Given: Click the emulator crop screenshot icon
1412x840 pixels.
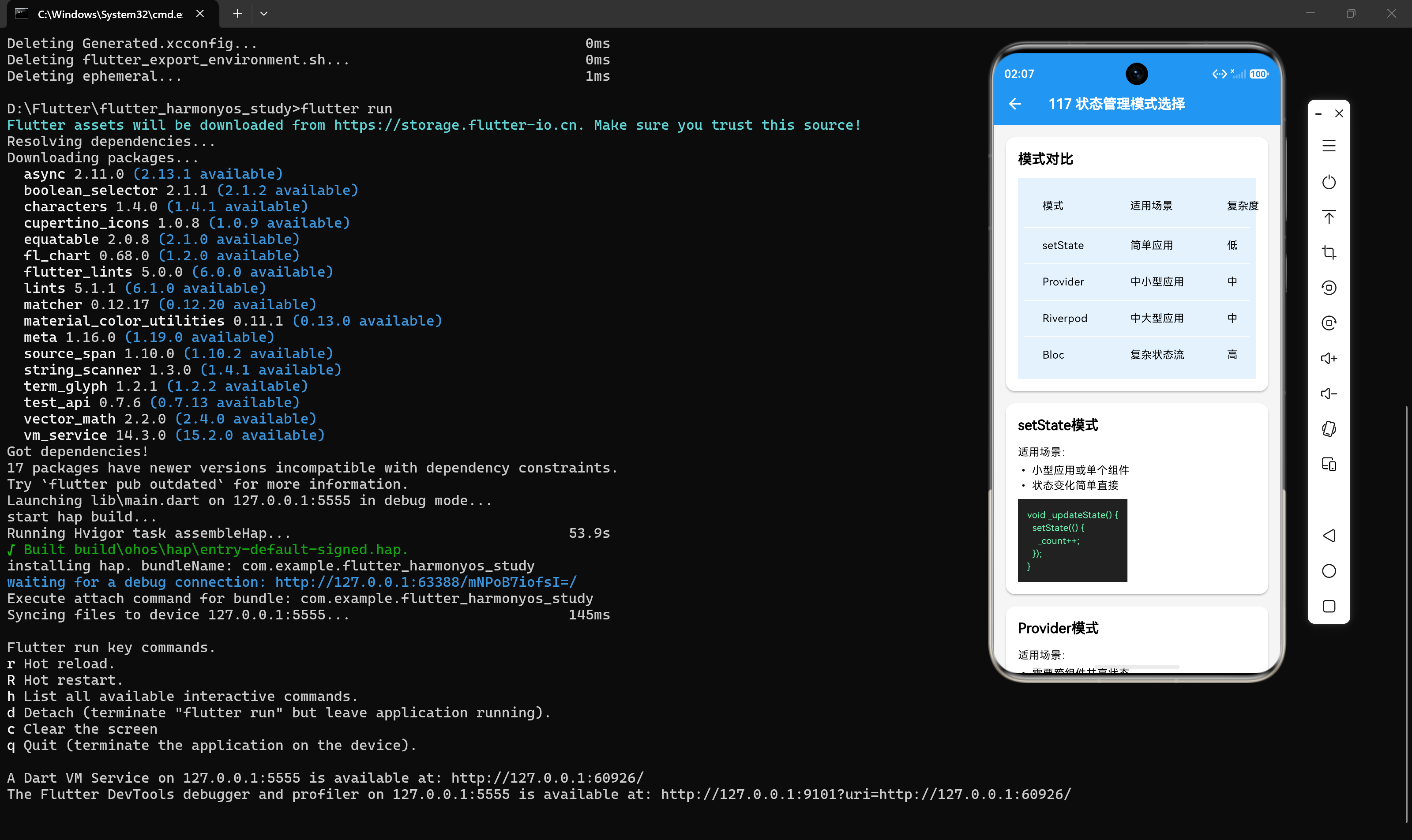Looking at the screenshot, I should 1329,252.
